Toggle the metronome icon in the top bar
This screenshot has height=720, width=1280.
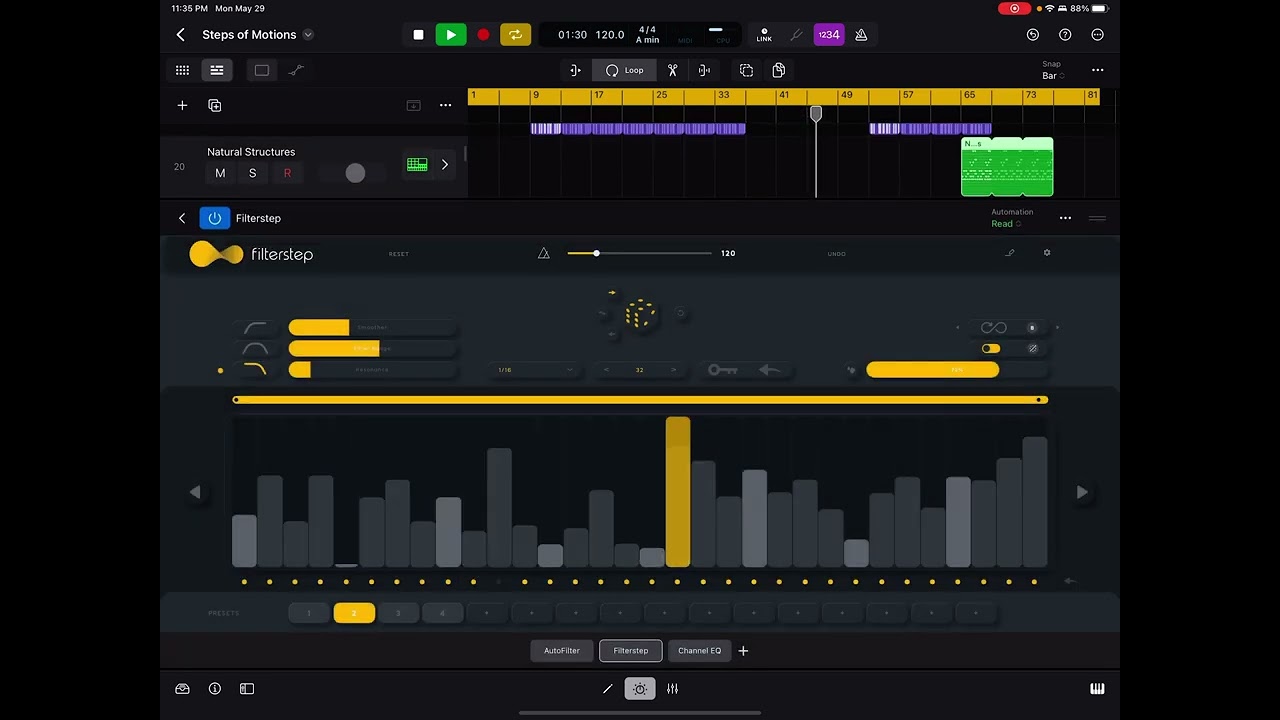(861, 35)
